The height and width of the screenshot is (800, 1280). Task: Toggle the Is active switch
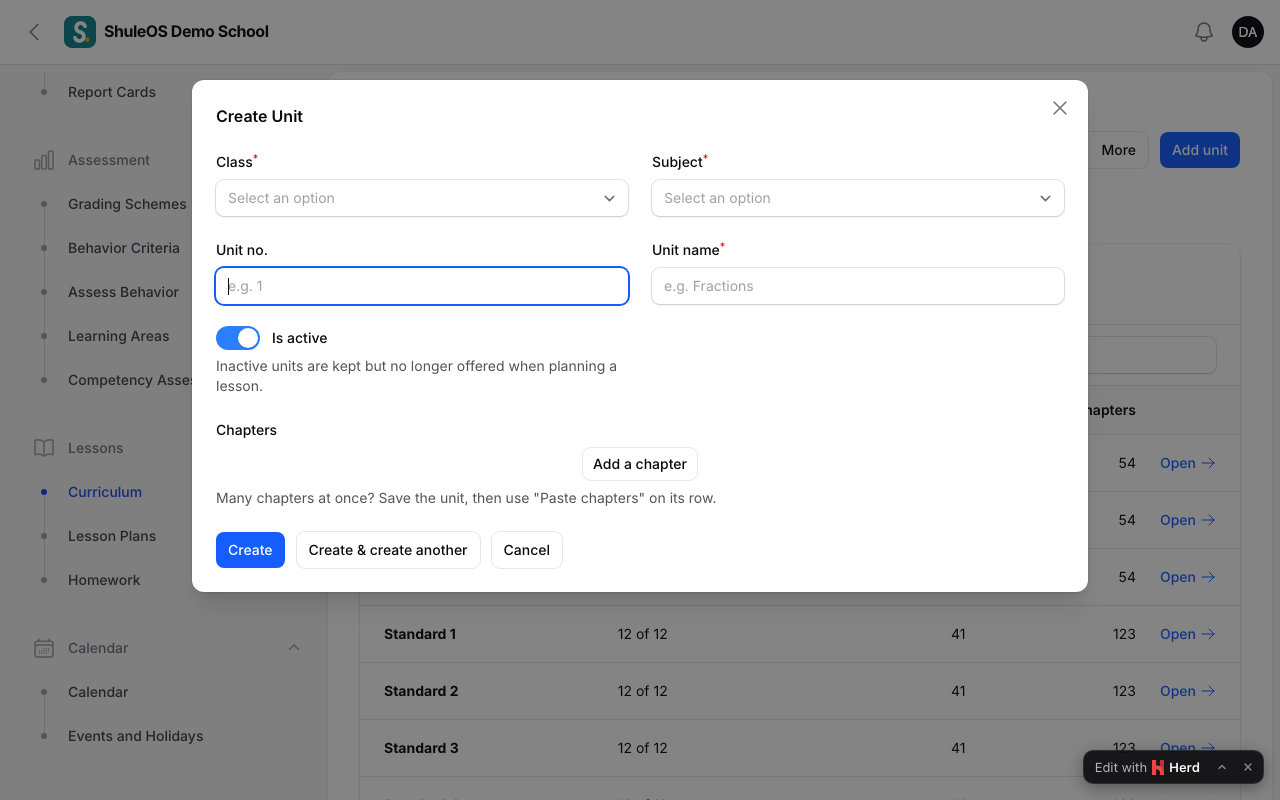[x=238, y=338]
